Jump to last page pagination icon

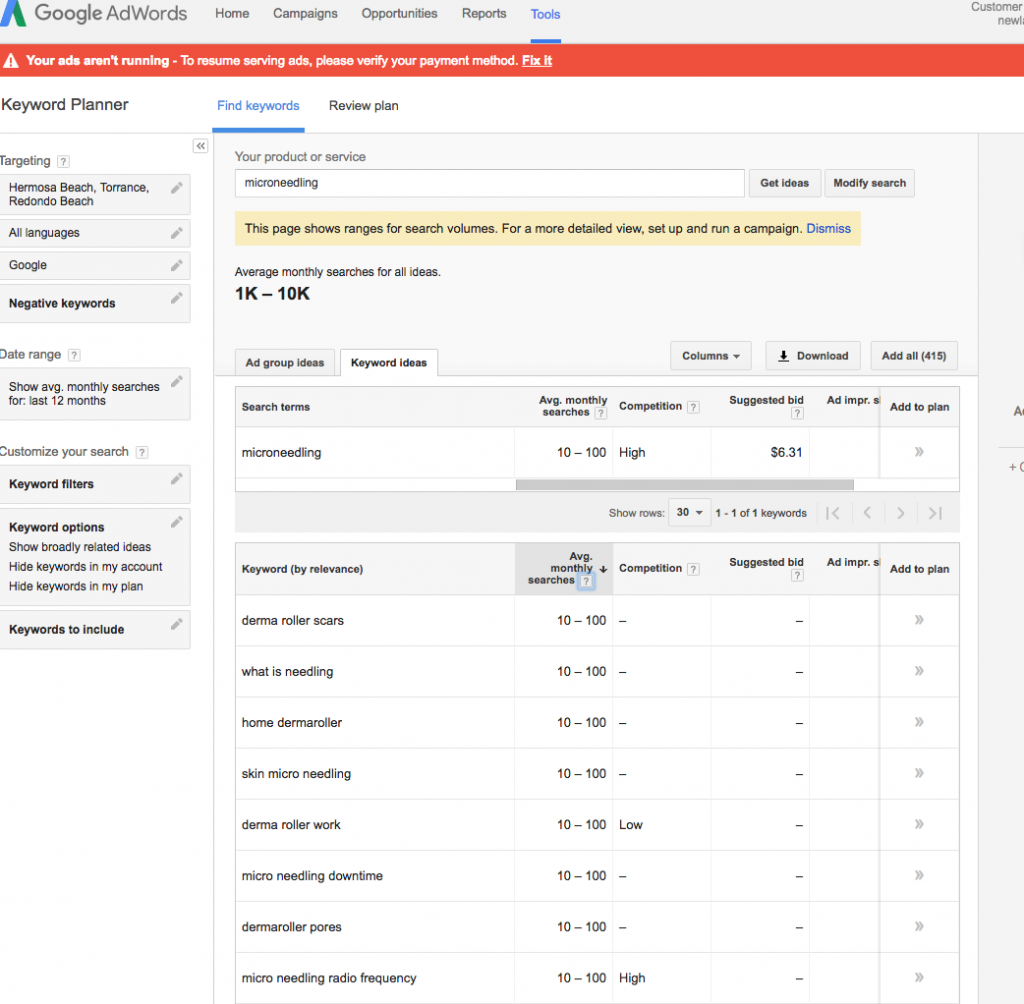(935, 513)
